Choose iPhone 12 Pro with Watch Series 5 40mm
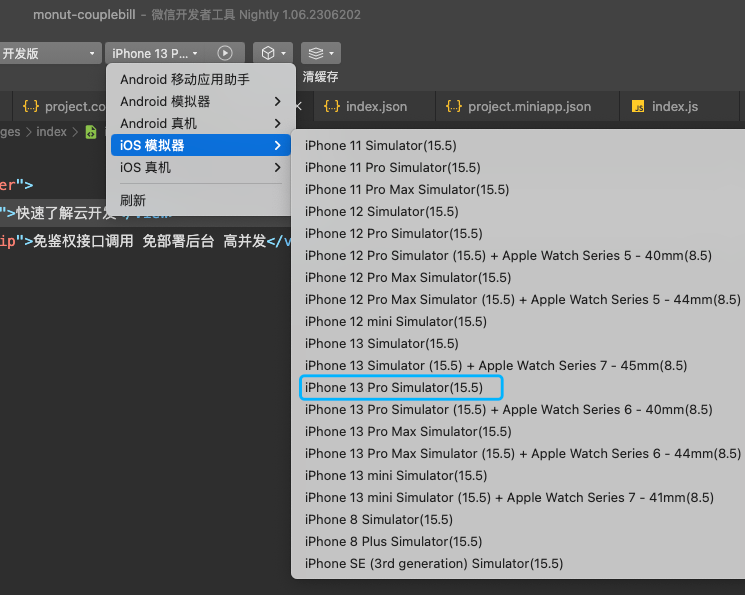745x595 pixels. coord(518,256)
